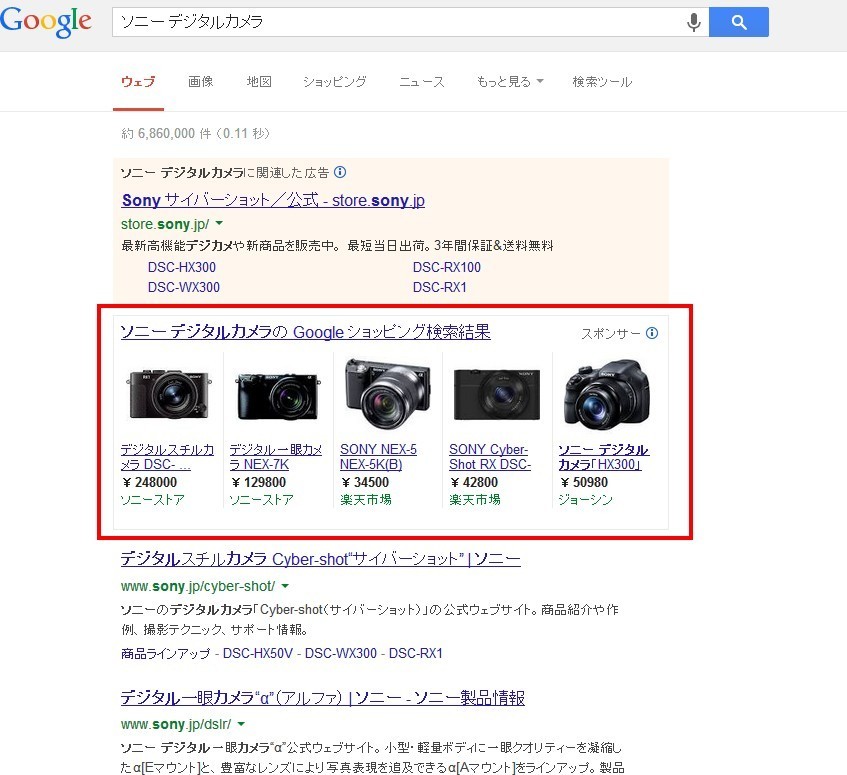Select the ウェブ tab
847x775 pixels.
[x=138, y=82]
